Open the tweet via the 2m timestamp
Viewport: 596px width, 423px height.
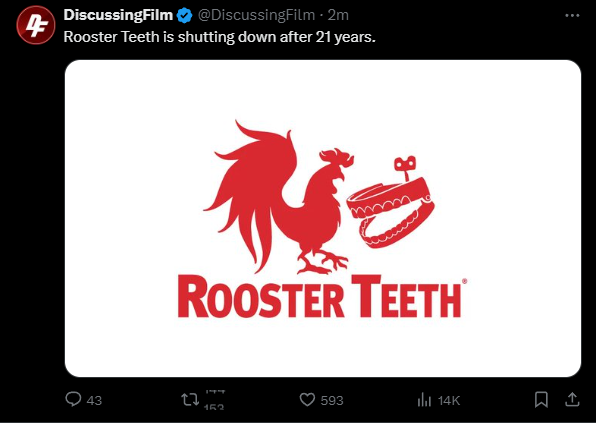pyautogui.click(x=338, y=15)
